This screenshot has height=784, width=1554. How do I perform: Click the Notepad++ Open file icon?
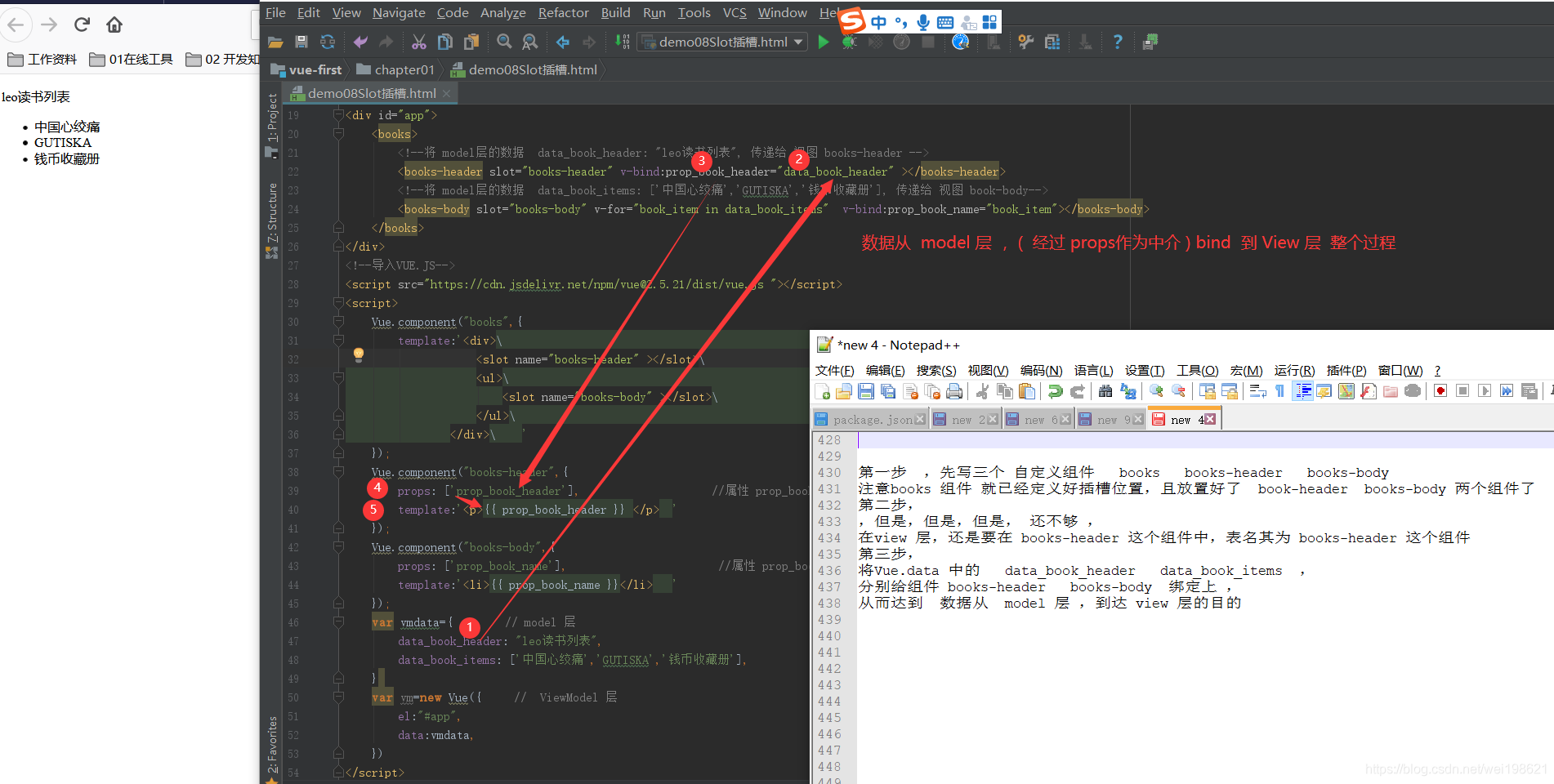click(844, 392)
